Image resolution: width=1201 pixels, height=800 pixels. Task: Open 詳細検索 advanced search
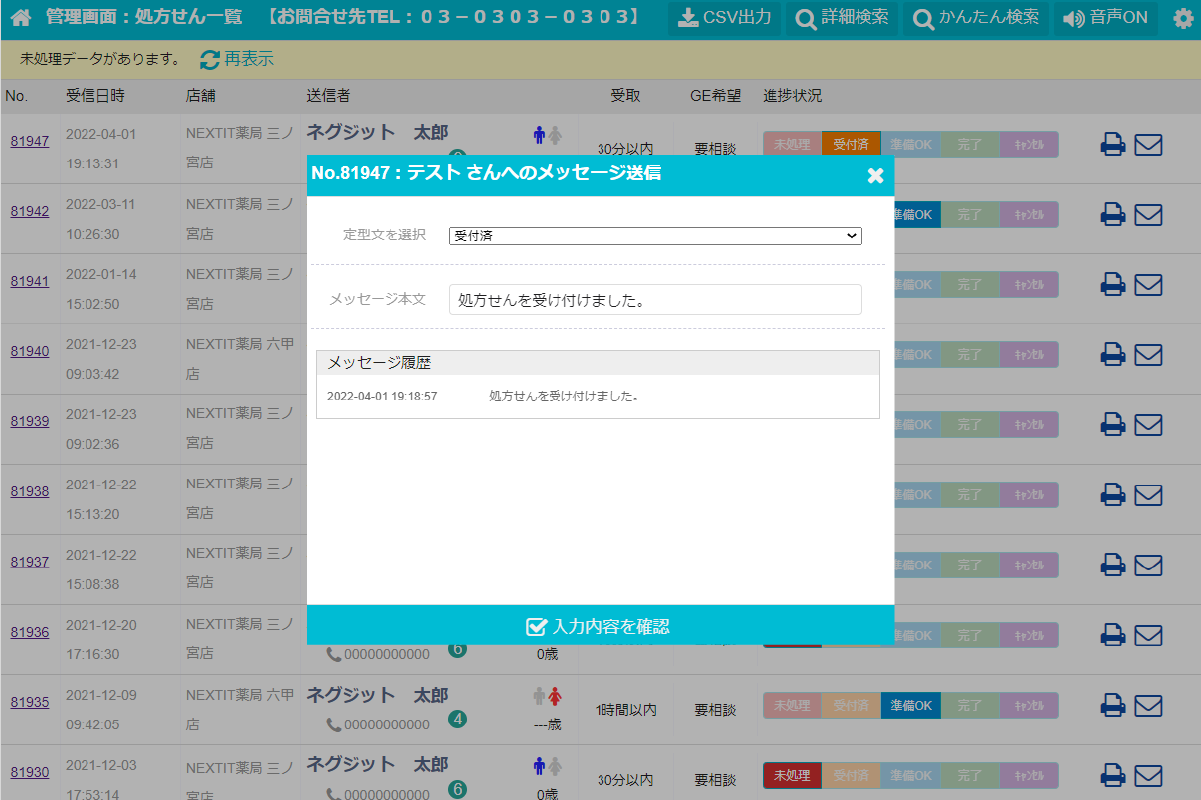842,19
